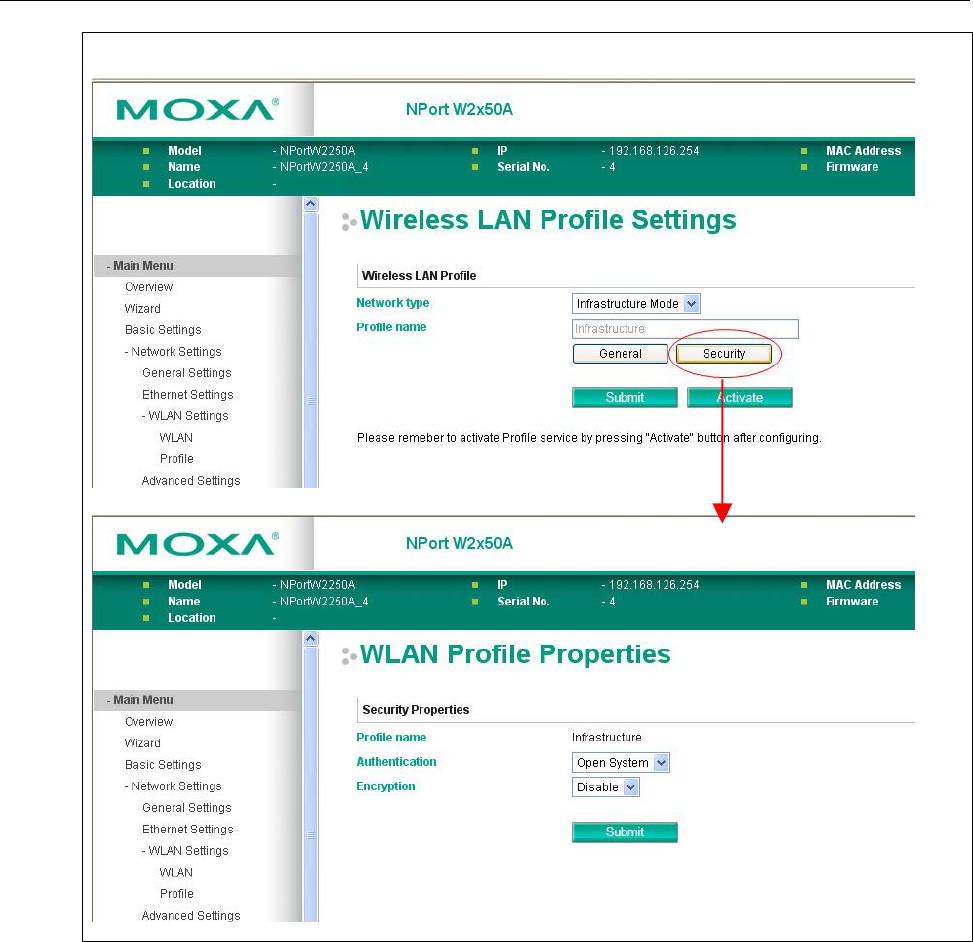Image resolution: width=973 pixels, height=942 pixels.
Task: Open Advanced Settings in bottom menu
Action: point(191,915)
